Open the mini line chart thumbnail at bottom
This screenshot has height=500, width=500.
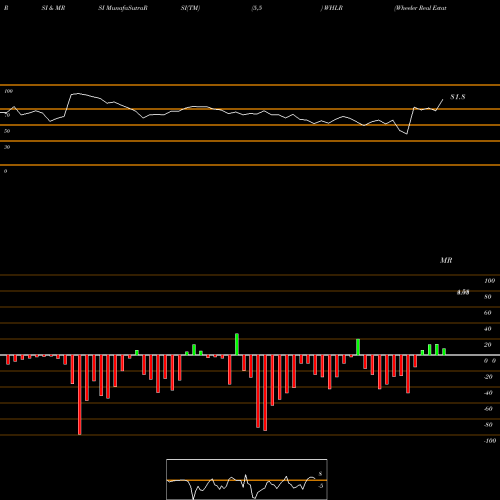(x=247, y=479)
